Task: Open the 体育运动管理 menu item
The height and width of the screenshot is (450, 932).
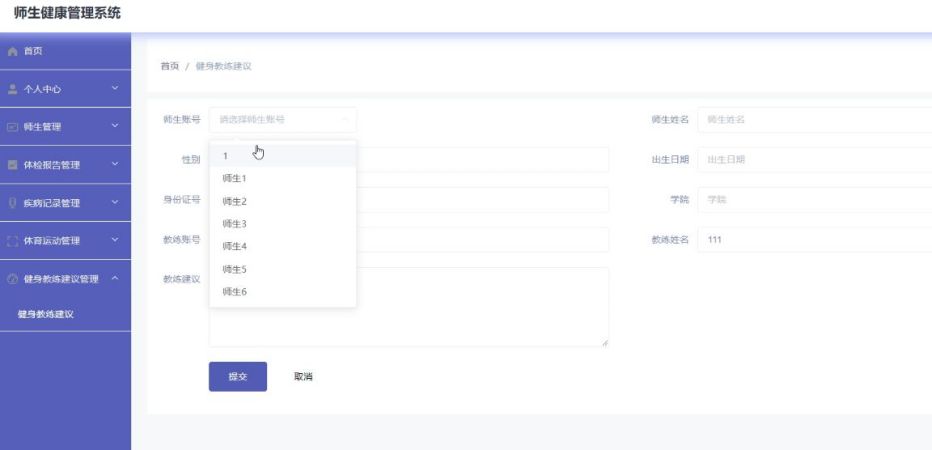Action: [x=65, y=241]
